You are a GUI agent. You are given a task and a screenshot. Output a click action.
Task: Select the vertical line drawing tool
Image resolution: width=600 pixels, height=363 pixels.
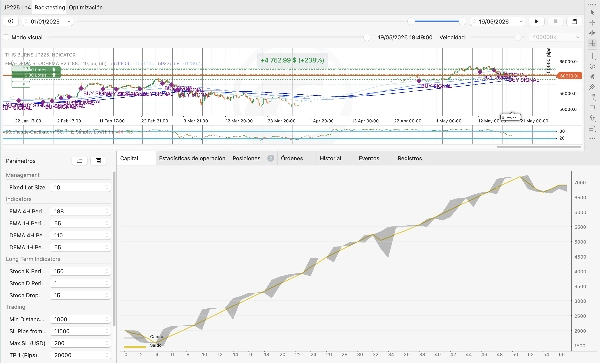[592, 56]
